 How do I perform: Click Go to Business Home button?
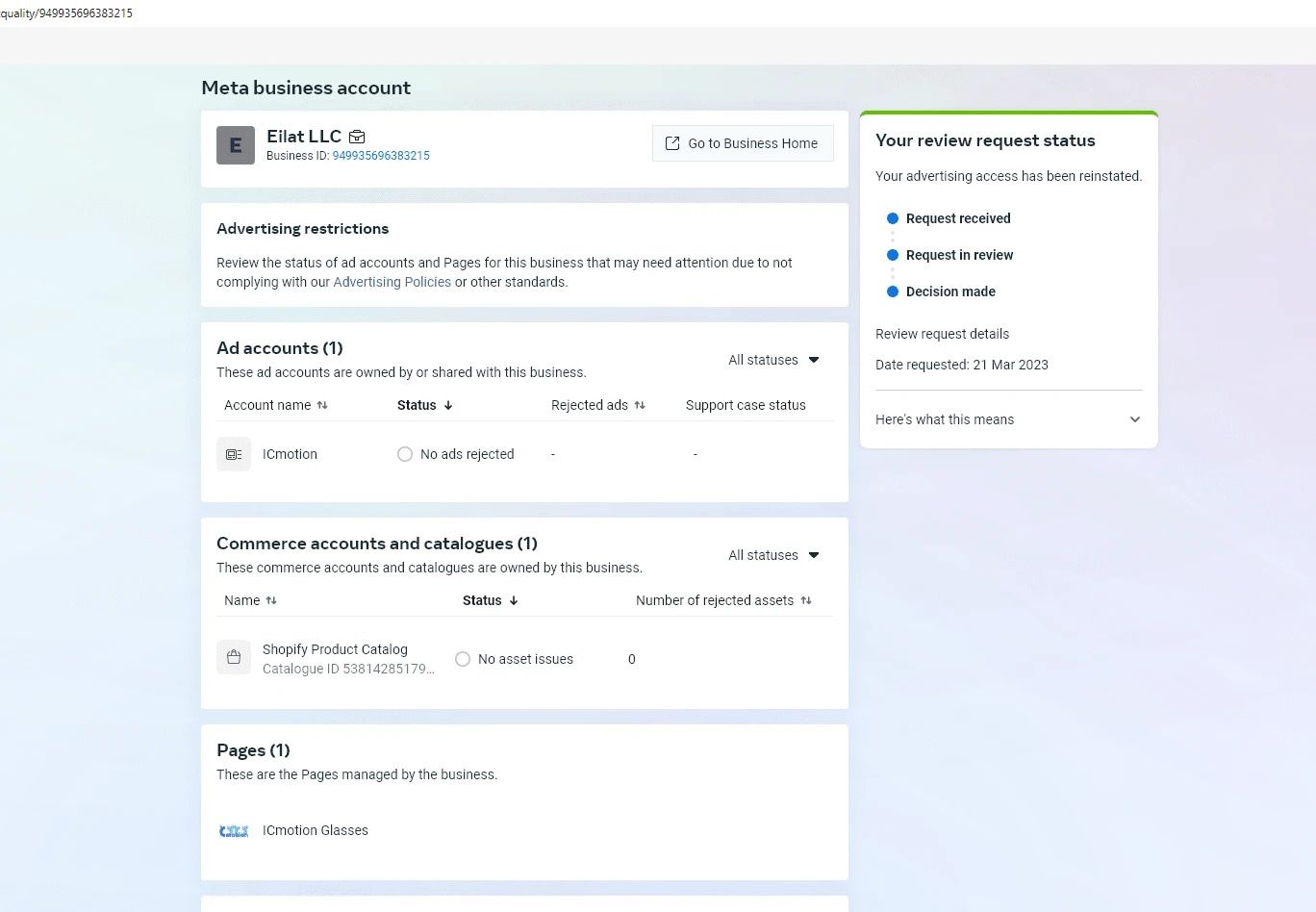(x=743, y=143)
